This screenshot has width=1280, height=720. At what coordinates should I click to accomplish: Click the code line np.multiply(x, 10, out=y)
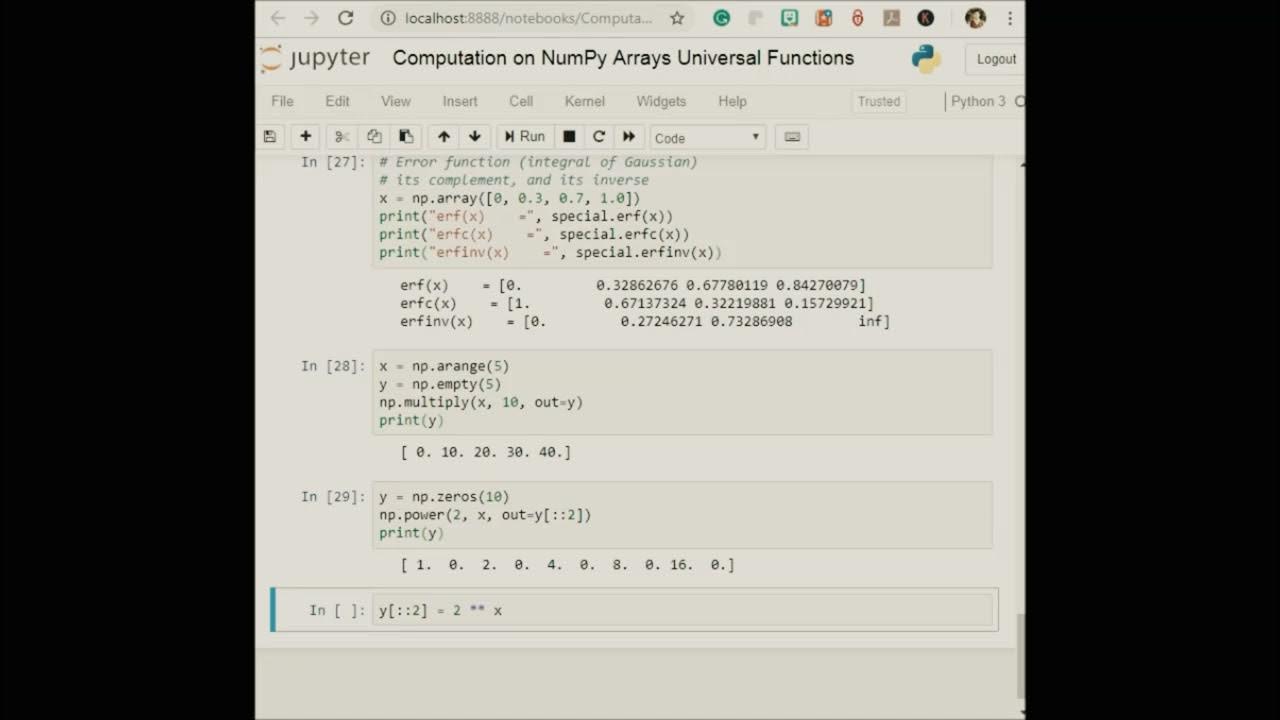481,402
